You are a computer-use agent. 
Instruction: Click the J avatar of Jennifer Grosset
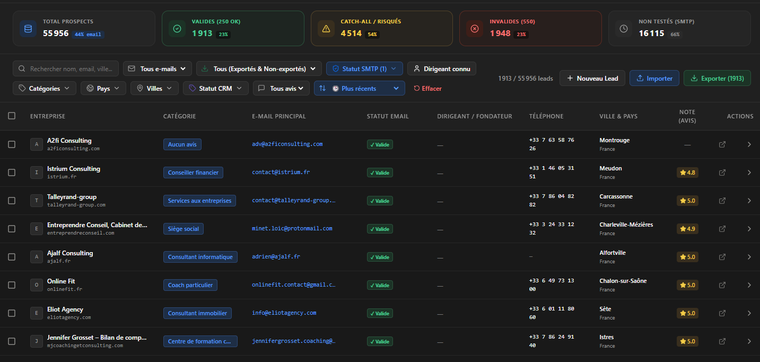[x=36, y=341]
